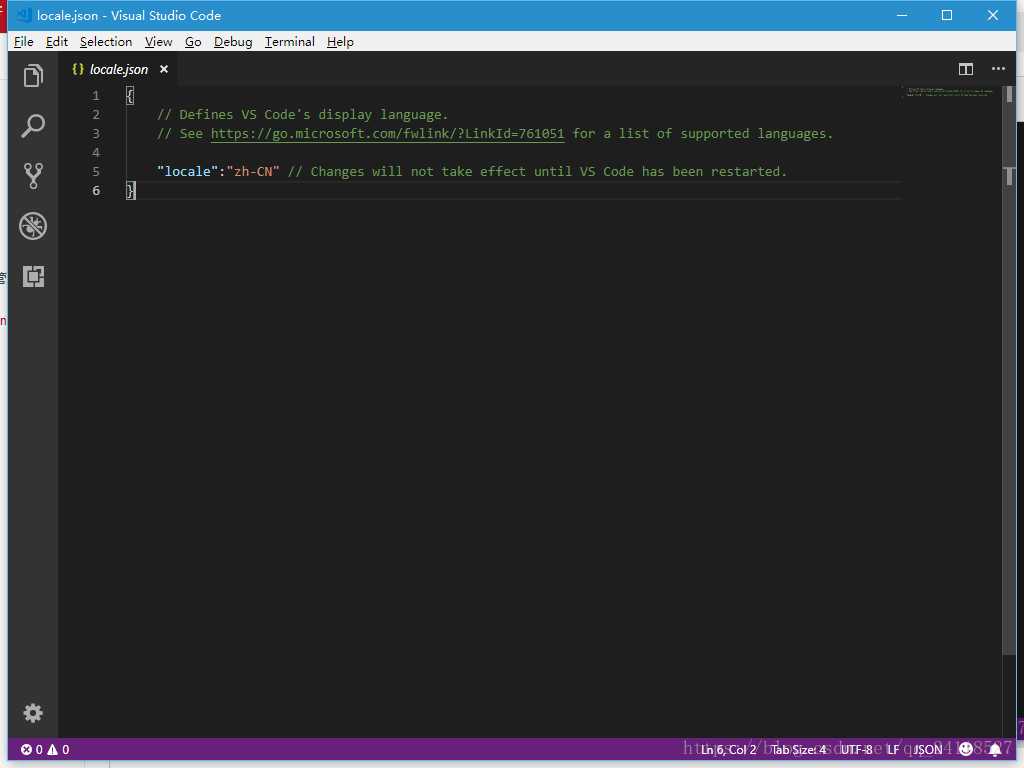Image resolution: width=1024 pixels, height=768 pixels.
Task: Open the Source Control view
Action: pyautogui.click(x=33, y=176)
